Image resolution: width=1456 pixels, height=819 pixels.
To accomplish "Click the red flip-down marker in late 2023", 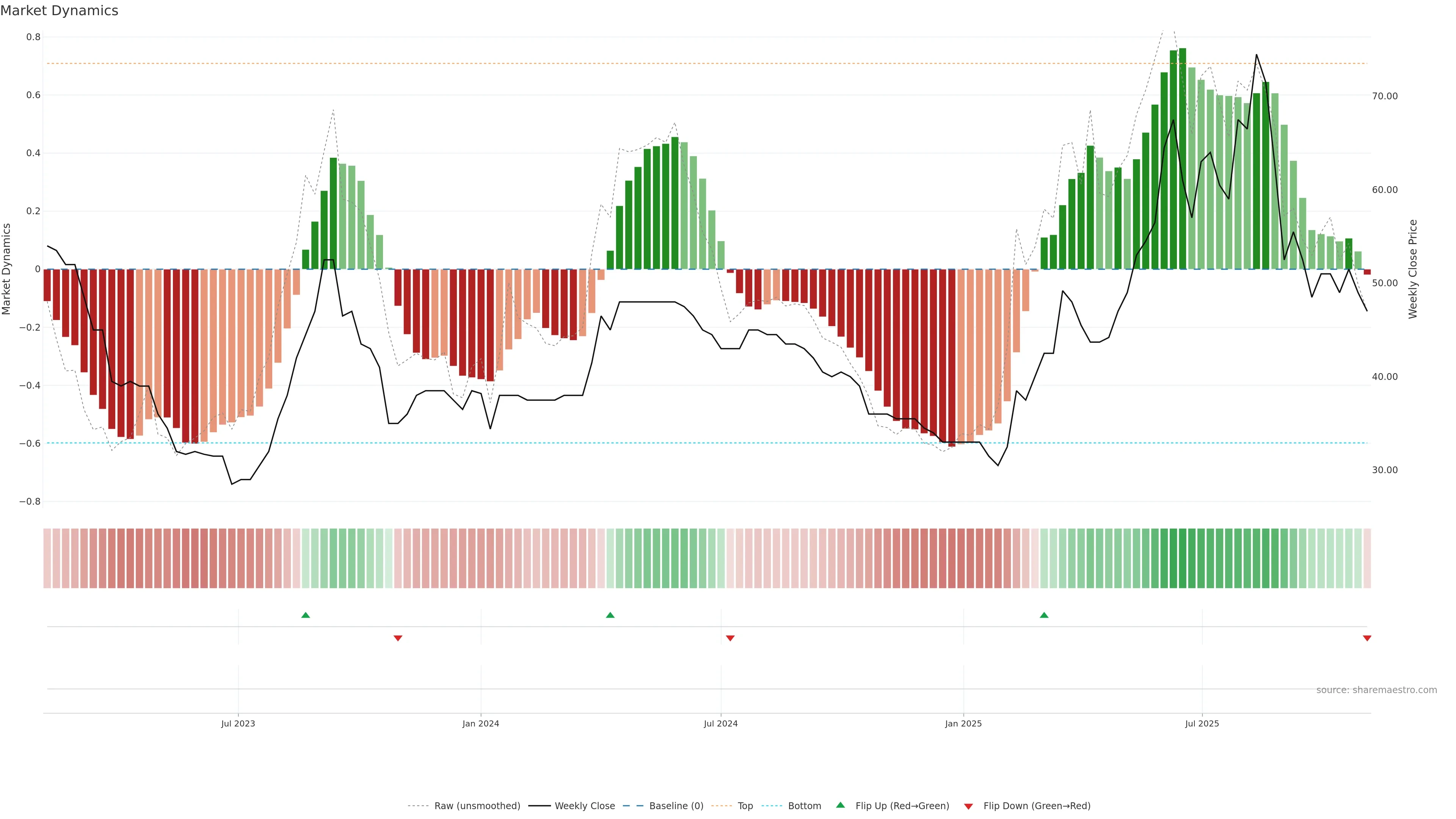I will [398, 638].
